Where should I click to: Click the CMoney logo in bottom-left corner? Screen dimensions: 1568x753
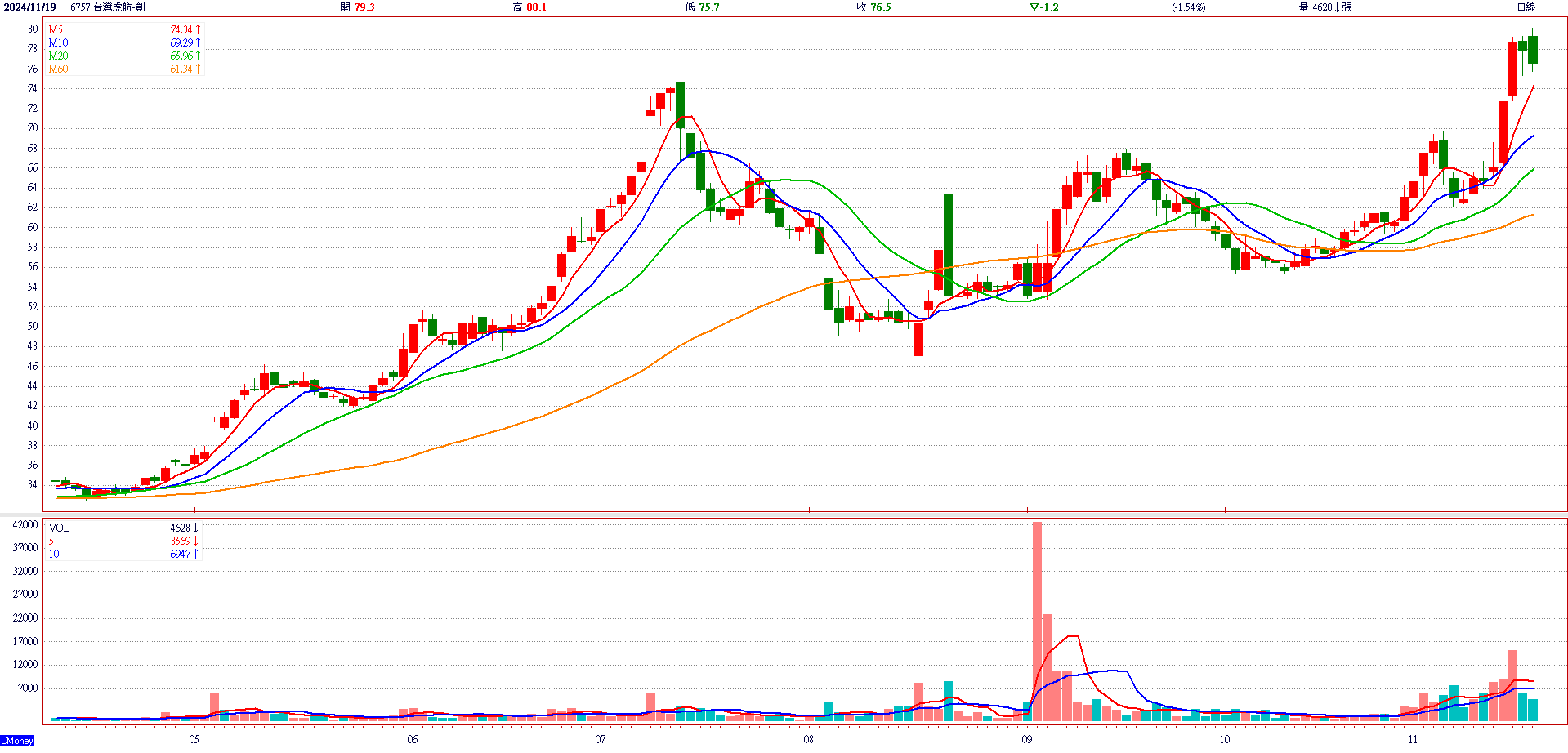17,740
